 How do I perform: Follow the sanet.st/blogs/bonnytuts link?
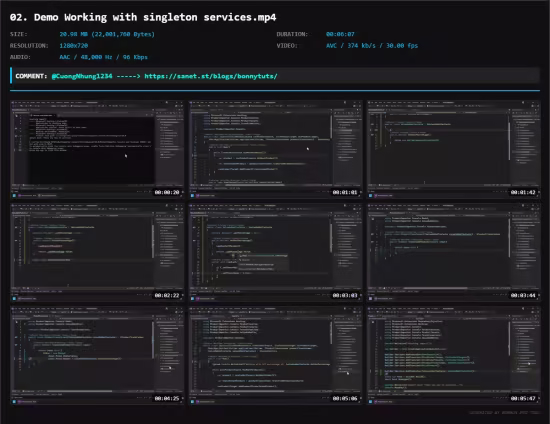coord(211,76)
